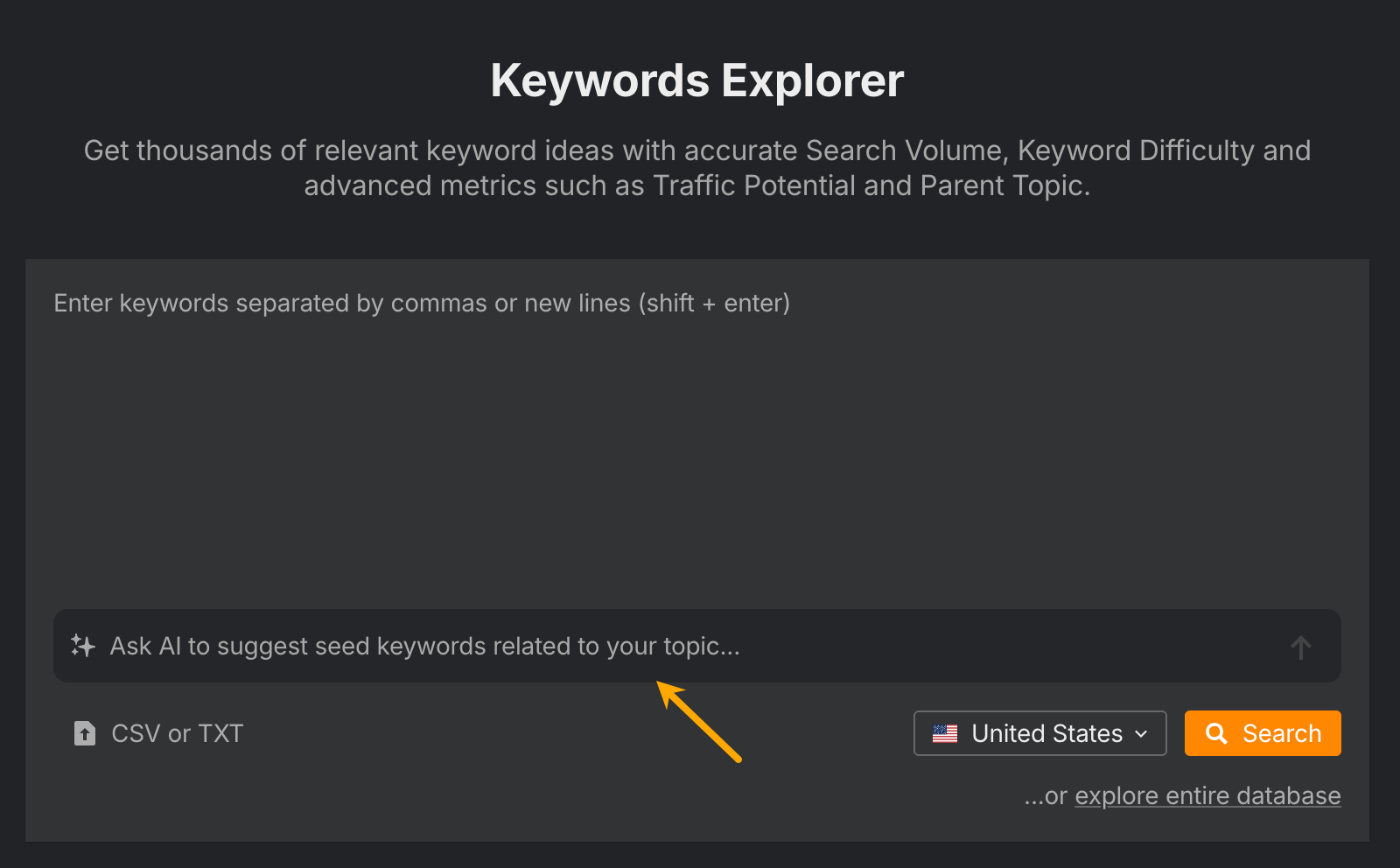Change search region via the country selector
Viewport: 1400px width, 868px height.
pyautogui.click(x=1039, y=733)
